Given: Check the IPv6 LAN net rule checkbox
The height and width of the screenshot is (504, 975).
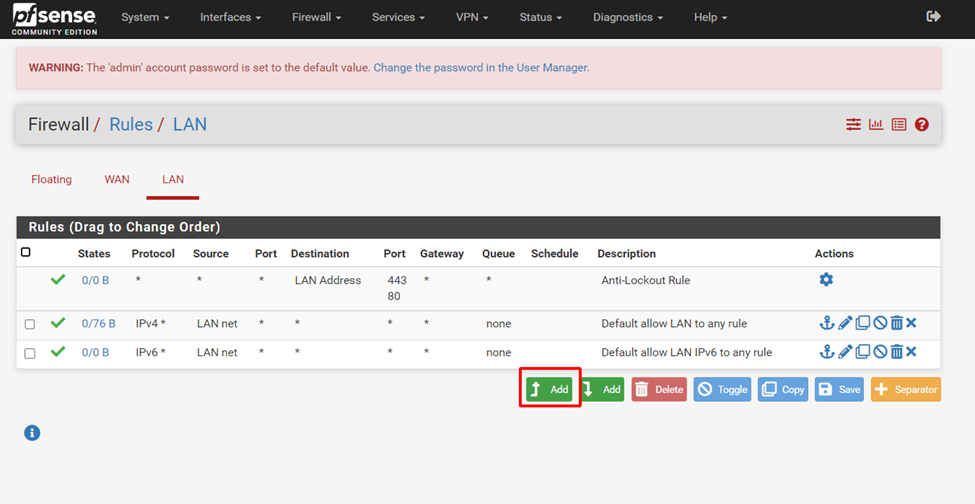Looking at the screenshot, I should tap(30, 353).
